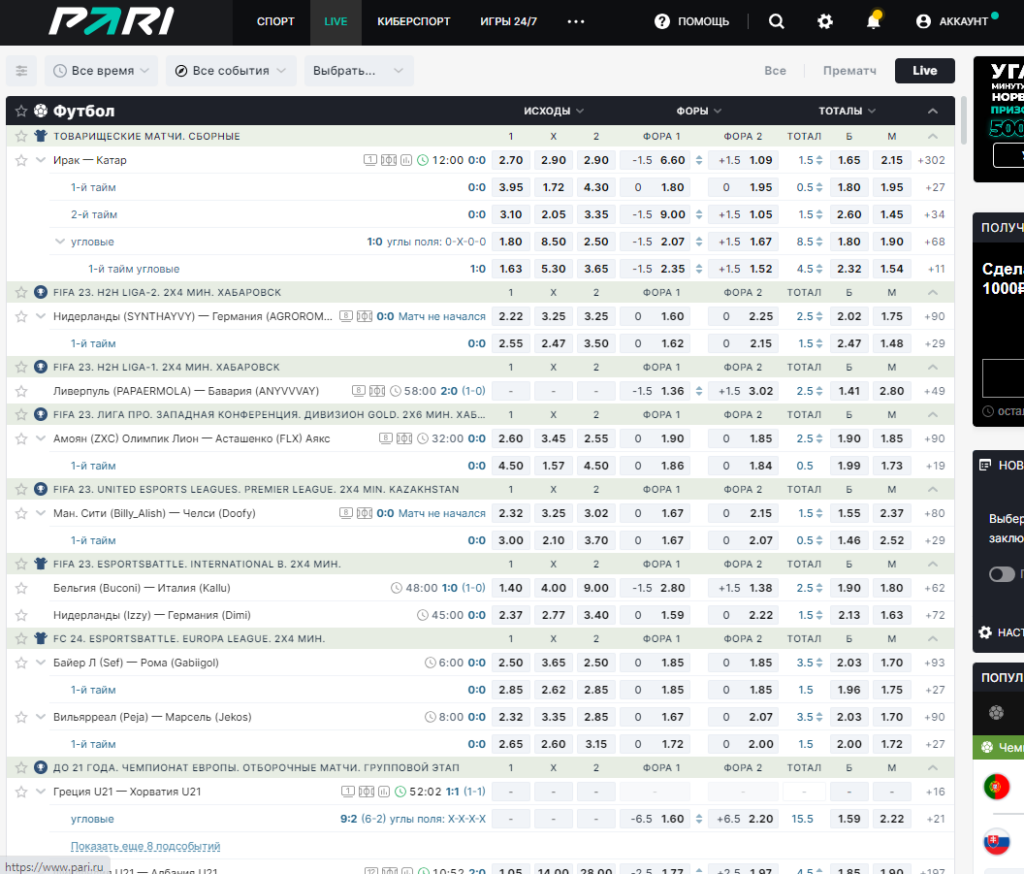1024x874 pixels.
Task: Toggle the switch in the coupon panel
Action: click(x=1002, y=574)
